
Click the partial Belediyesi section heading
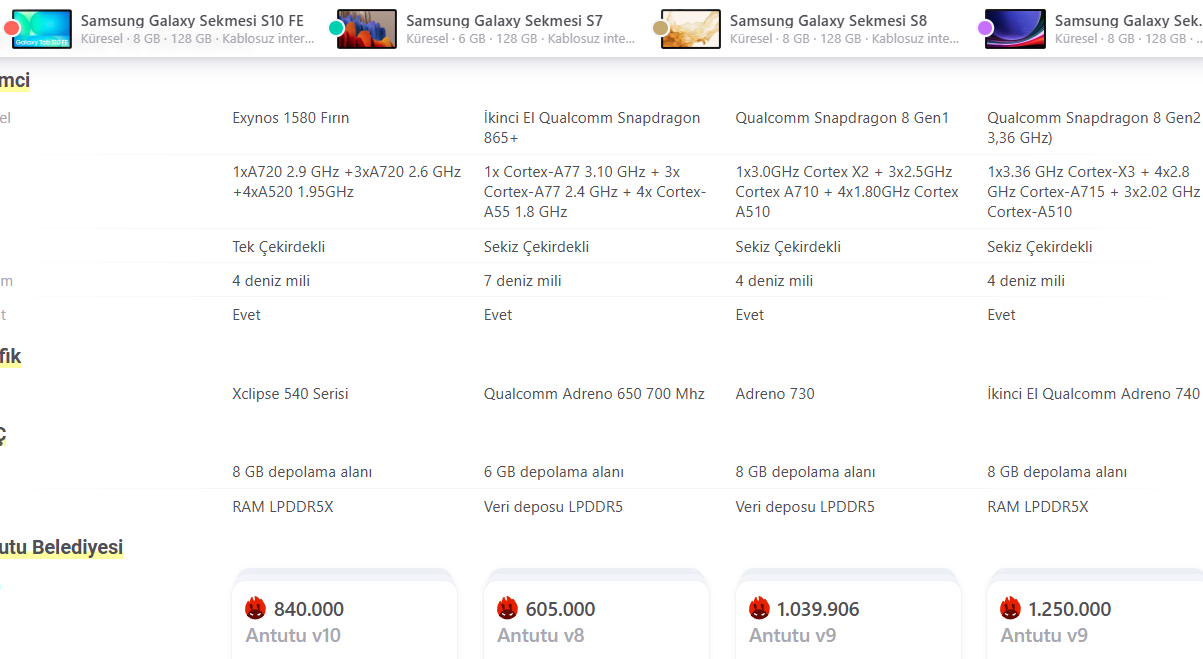tap(61, 547)
